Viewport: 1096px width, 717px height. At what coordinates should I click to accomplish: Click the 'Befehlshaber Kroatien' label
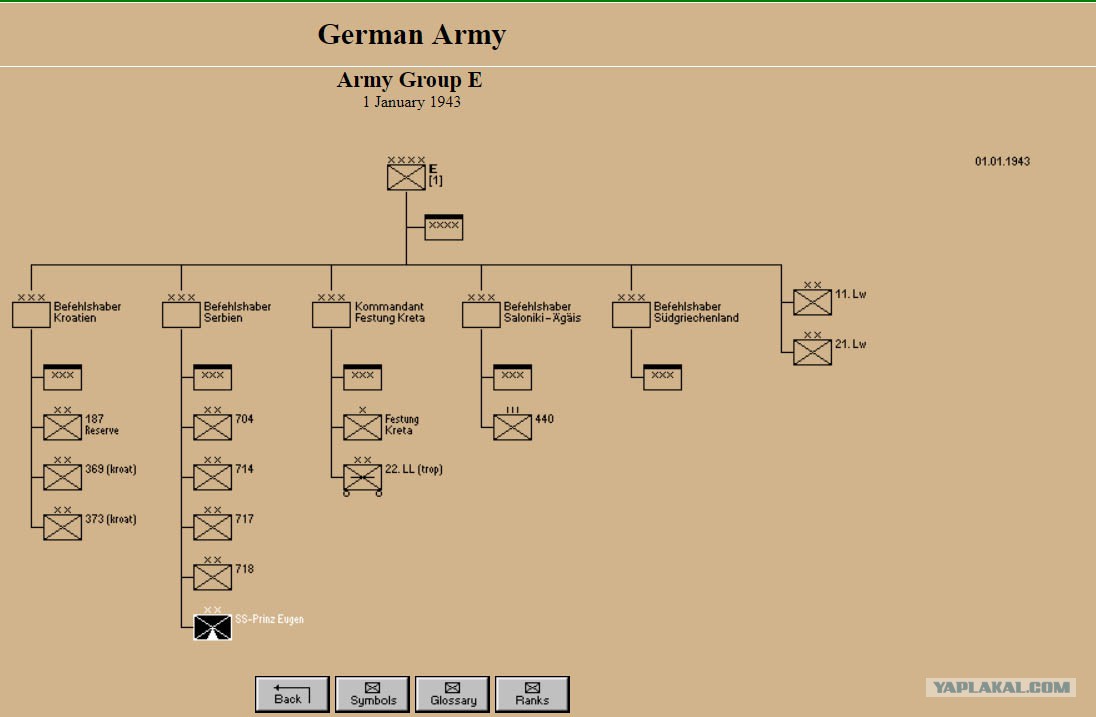point(87,312)
